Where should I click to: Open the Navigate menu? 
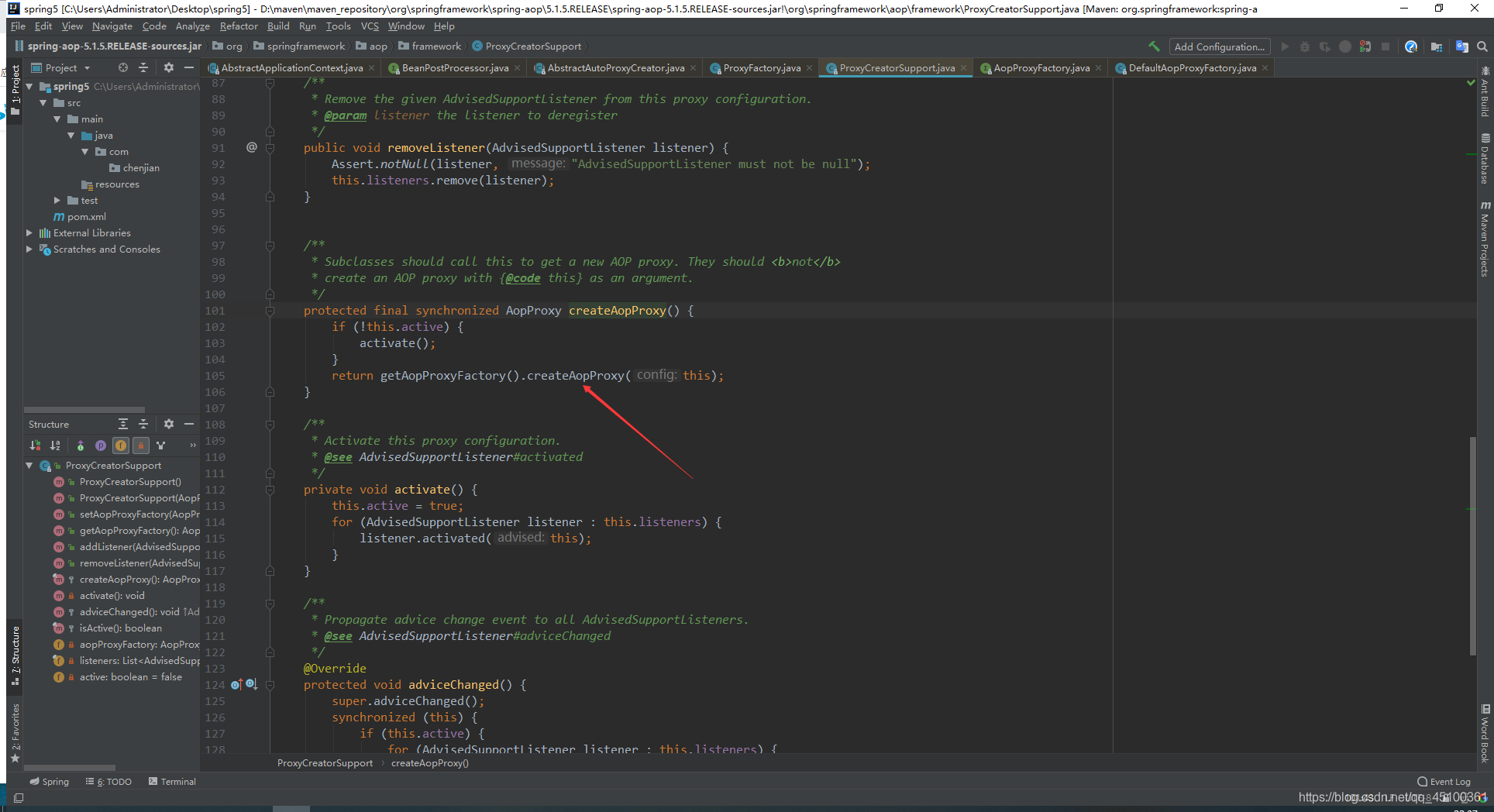tap(112, 26)
